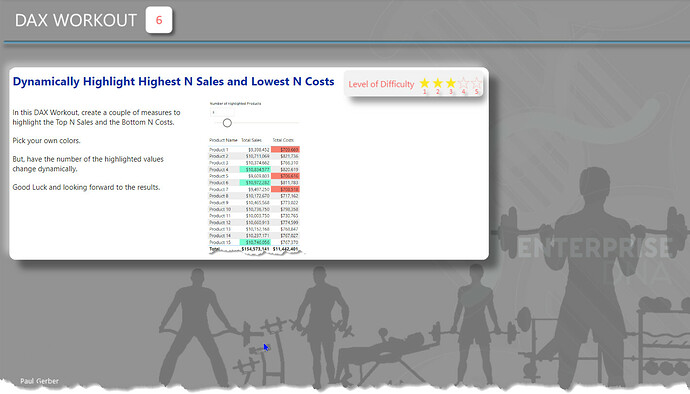
Task: Click the Total Sales column header
Action: pos(251,140)
